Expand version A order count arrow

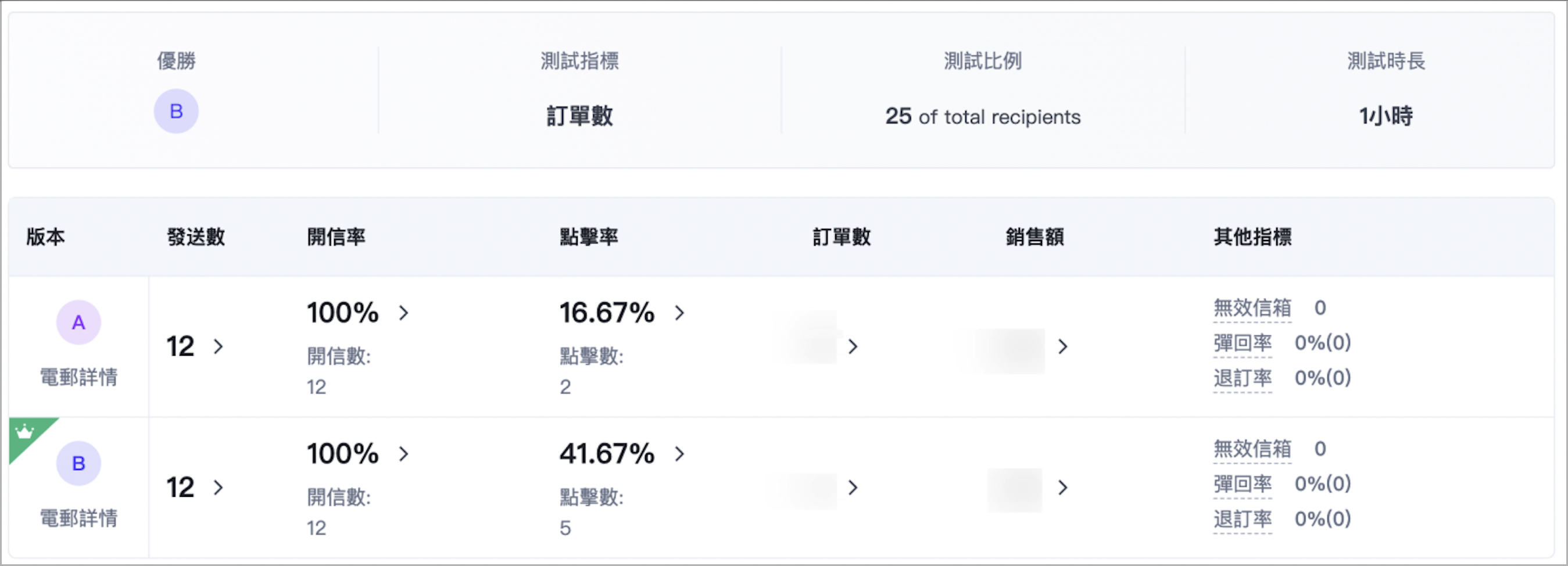coord(853,346)
